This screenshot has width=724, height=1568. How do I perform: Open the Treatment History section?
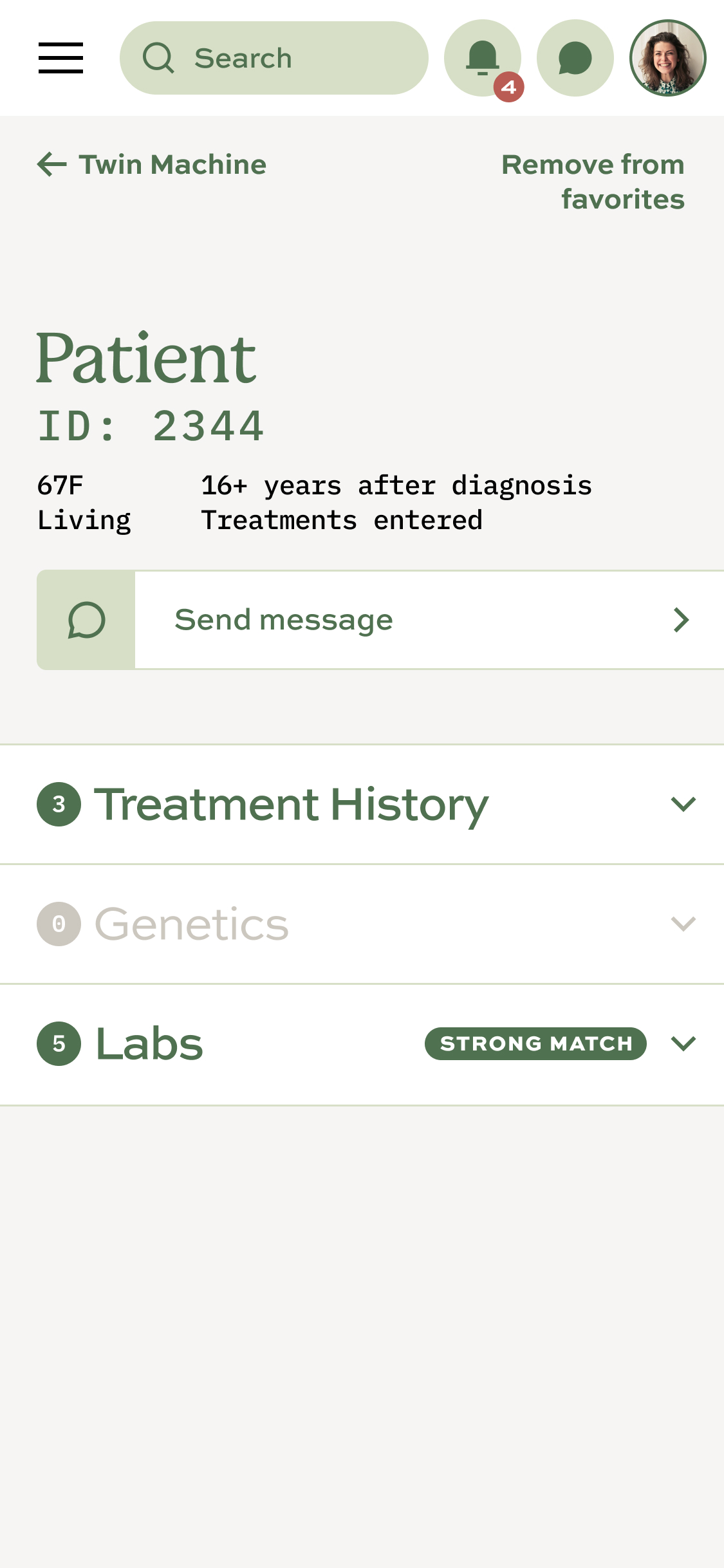point(291,804)
